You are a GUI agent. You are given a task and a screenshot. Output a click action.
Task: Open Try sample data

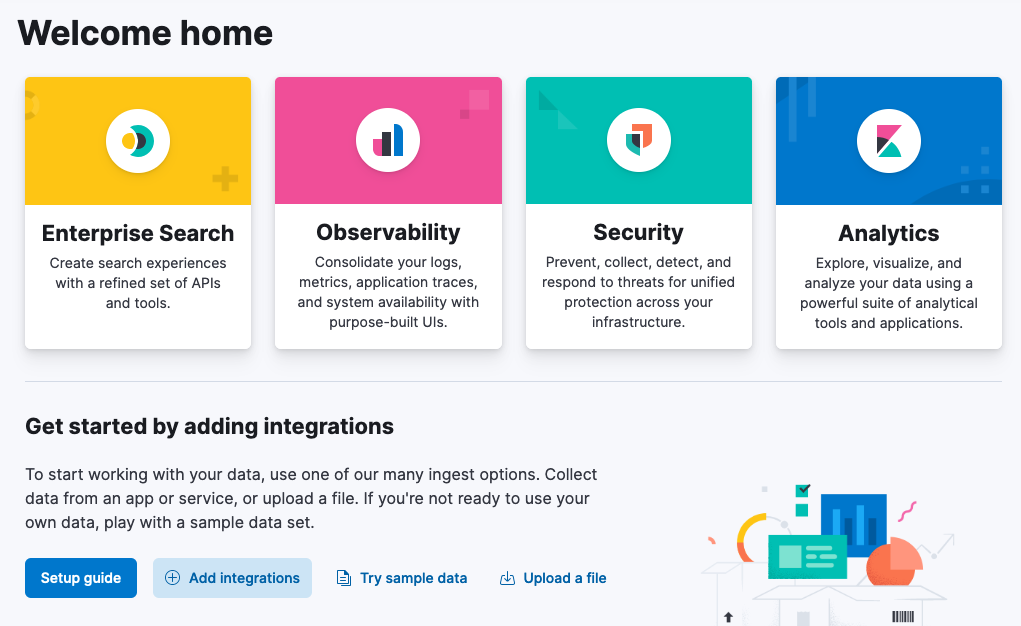tap(413, 578)
